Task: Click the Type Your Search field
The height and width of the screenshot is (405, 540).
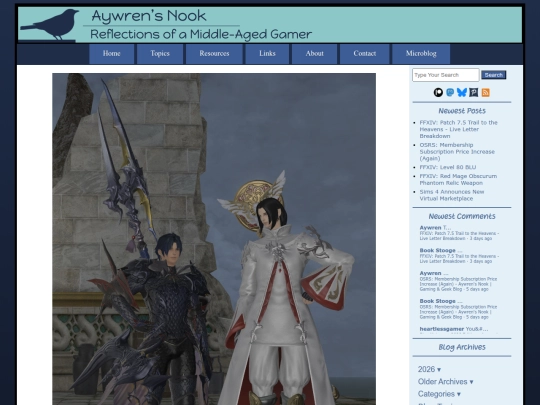Action: tap(446, 75)
